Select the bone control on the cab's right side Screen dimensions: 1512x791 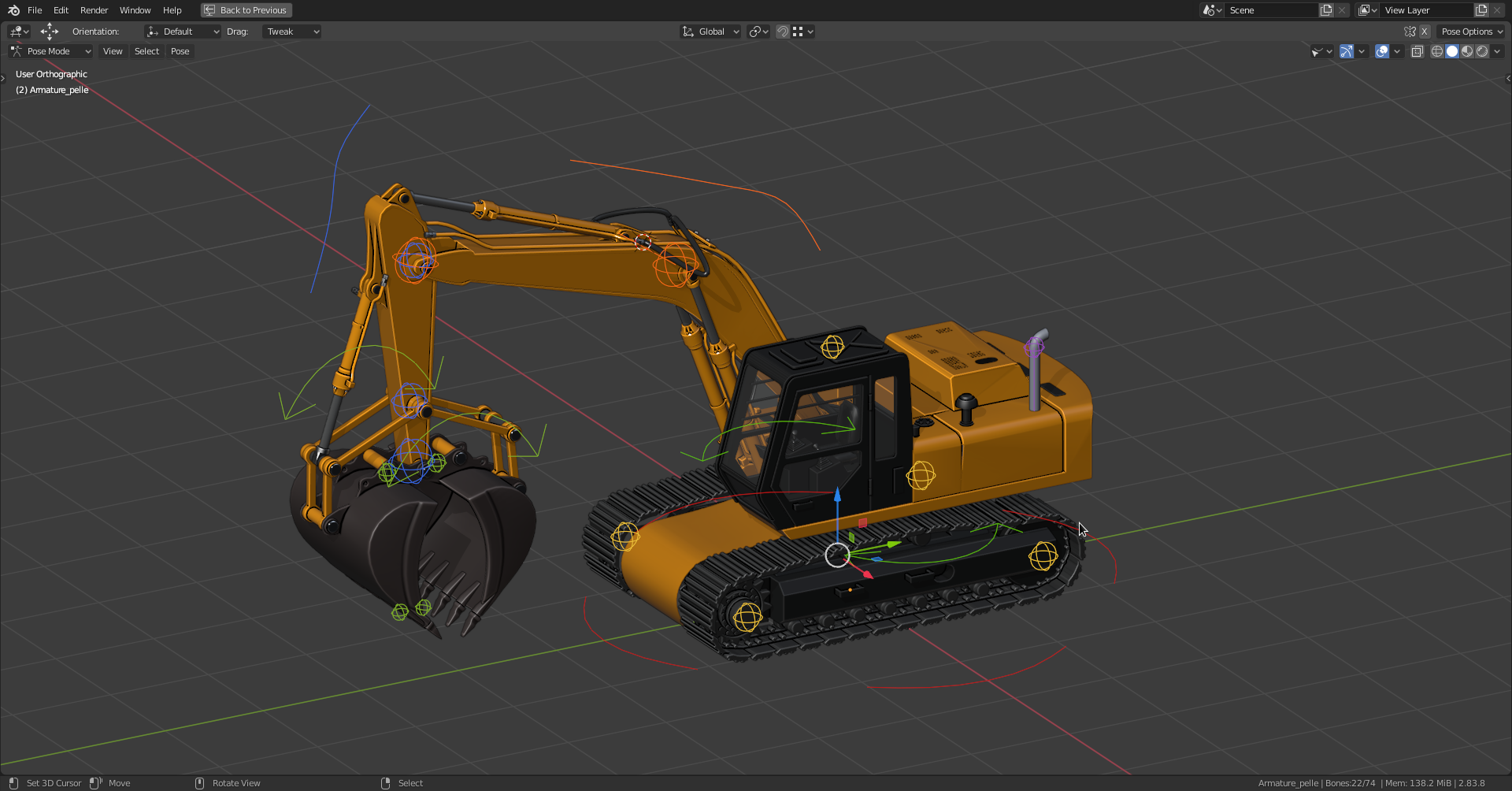click(921, 475)
